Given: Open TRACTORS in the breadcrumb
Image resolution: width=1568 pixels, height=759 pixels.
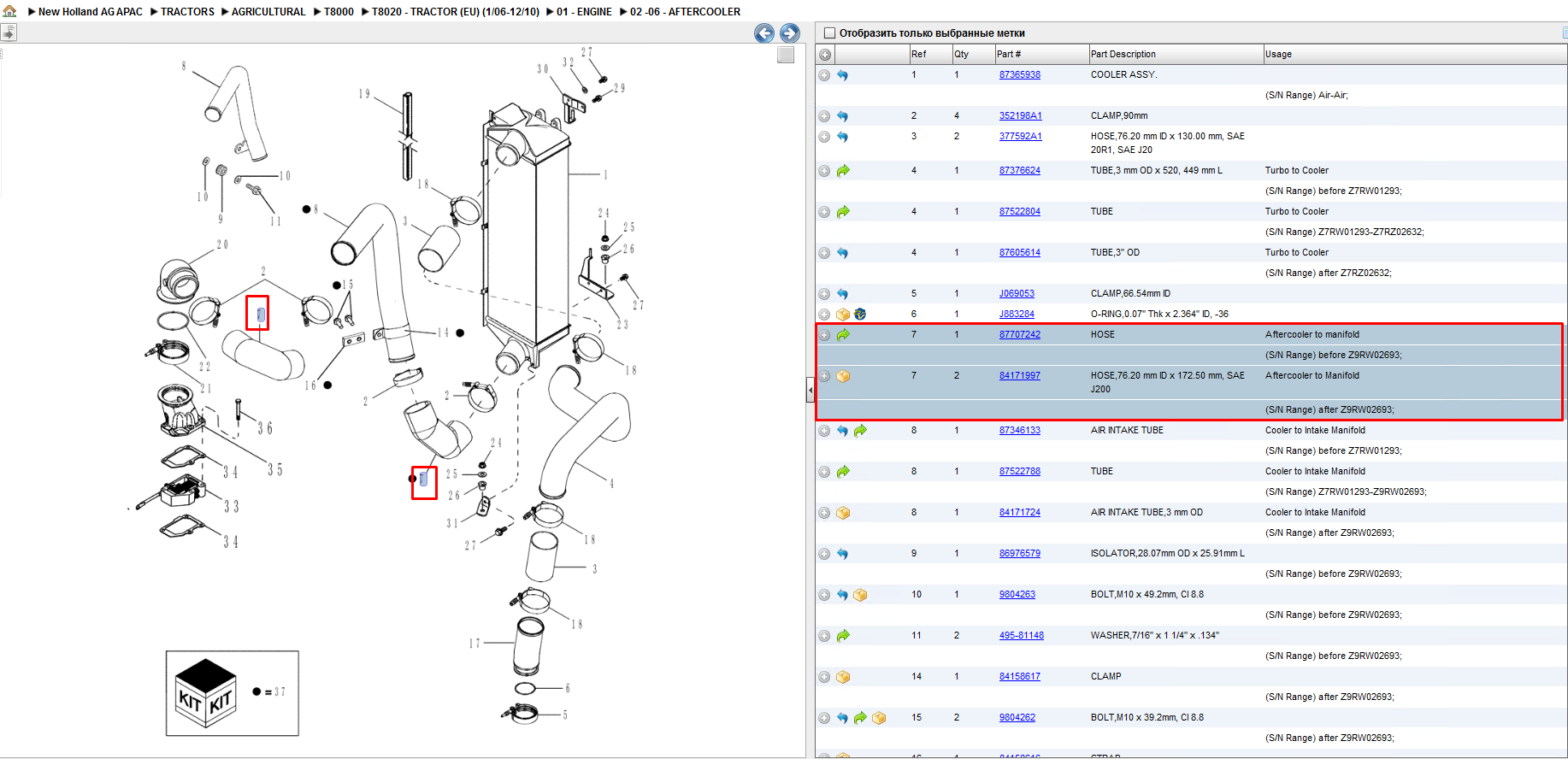Looking at the screenshot, I should pos(187,12).
